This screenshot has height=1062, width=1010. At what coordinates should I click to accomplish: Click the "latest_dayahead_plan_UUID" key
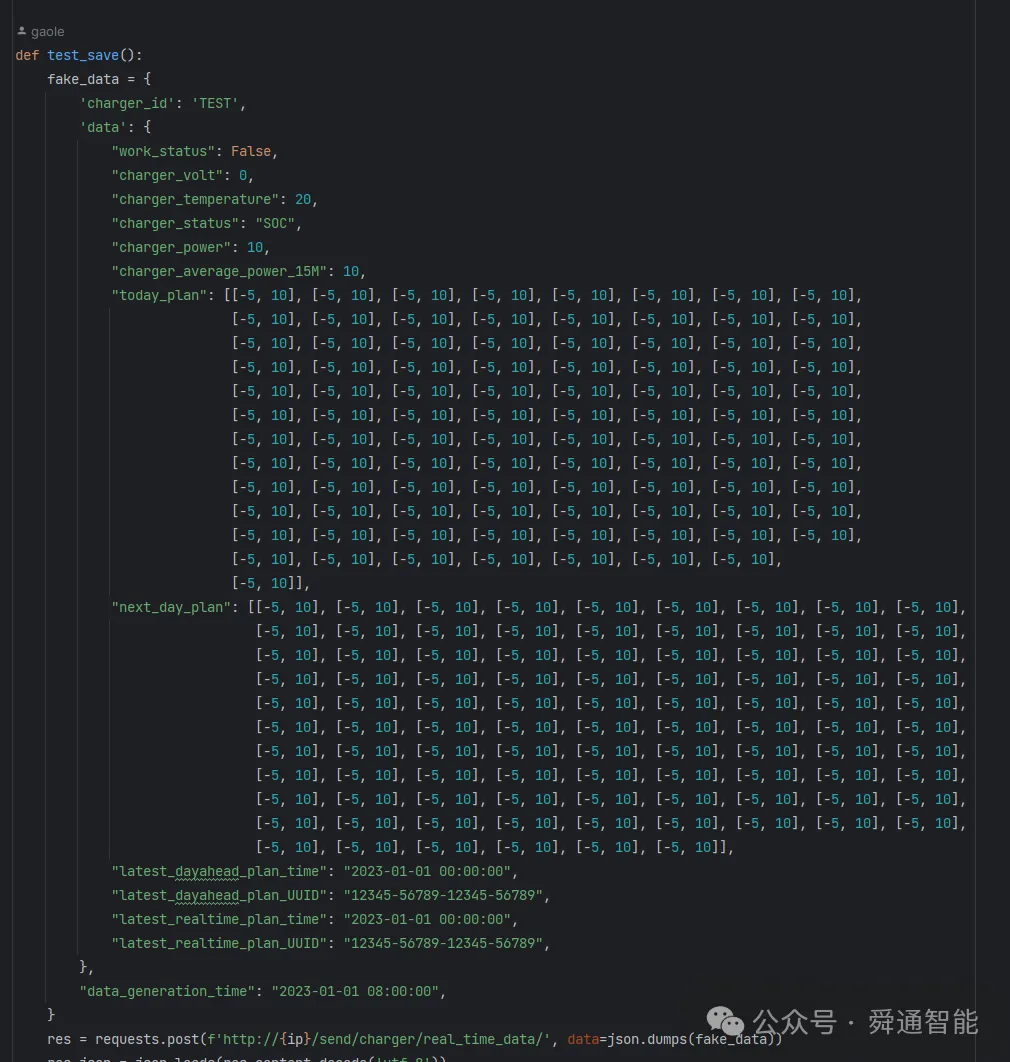pyautogui.click(x=219, y=895)
